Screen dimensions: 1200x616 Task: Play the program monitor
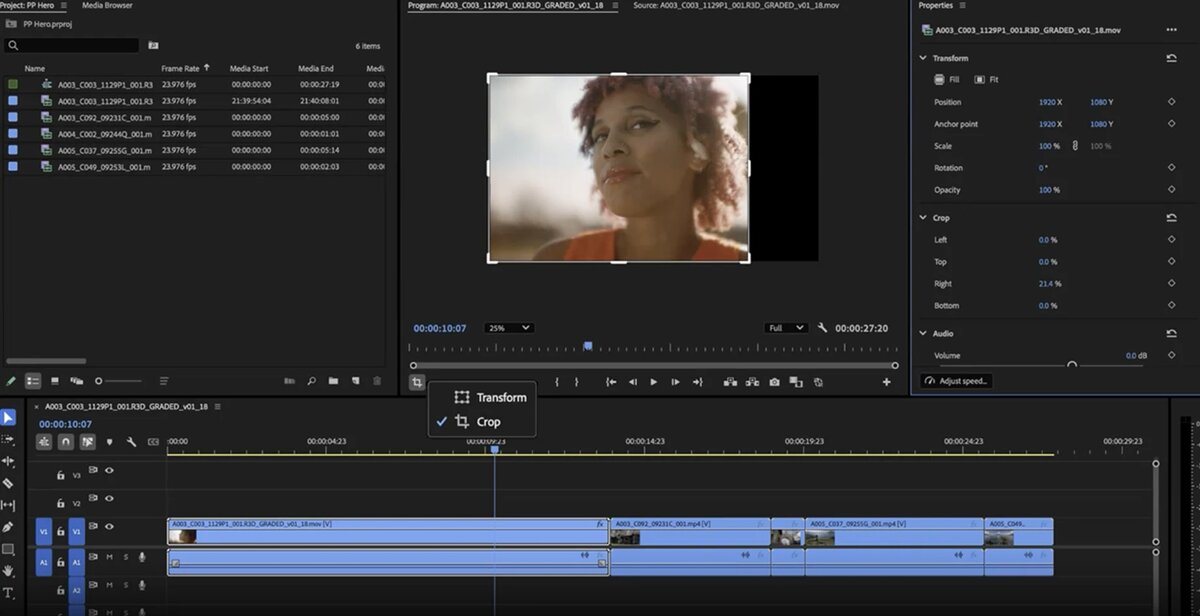tap(654, 382)
